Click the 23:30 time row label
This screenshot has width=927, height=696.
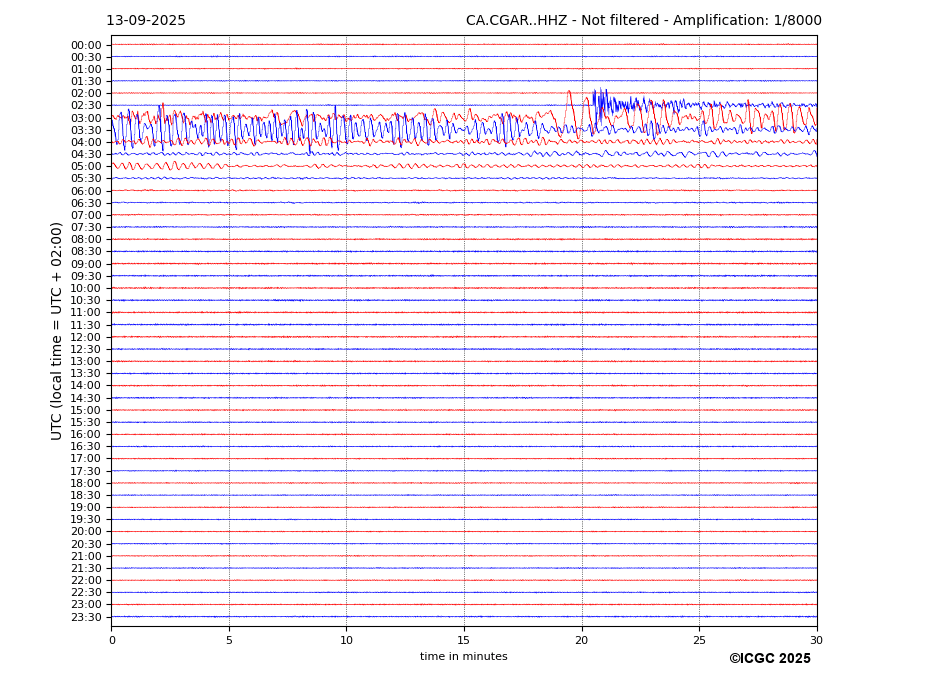coord(86,618)
